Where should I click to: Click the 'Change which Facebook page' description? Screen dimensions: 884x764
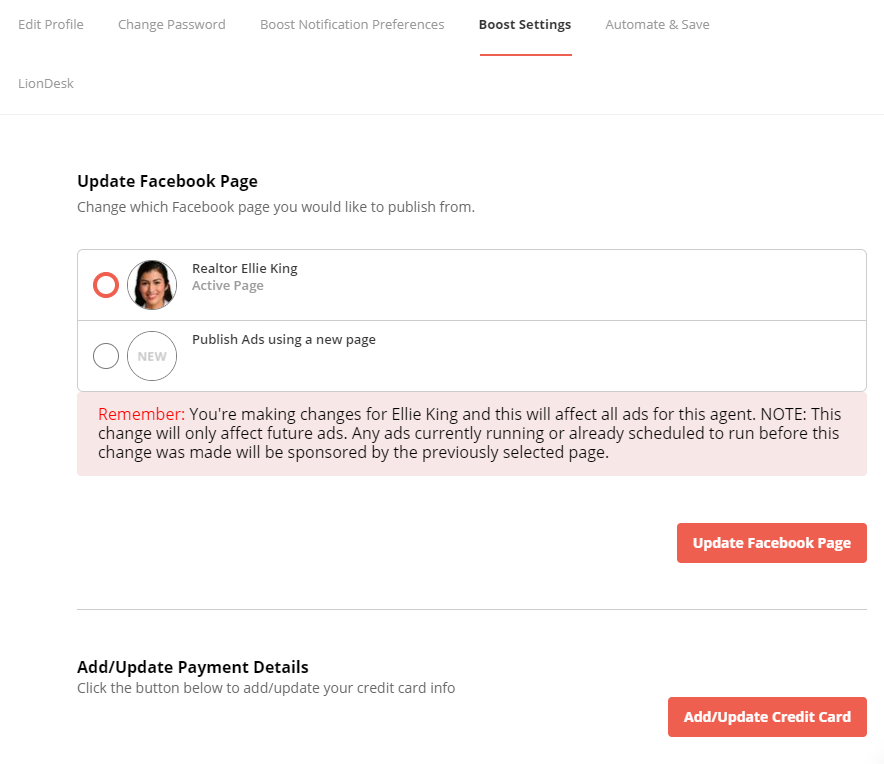276,207
